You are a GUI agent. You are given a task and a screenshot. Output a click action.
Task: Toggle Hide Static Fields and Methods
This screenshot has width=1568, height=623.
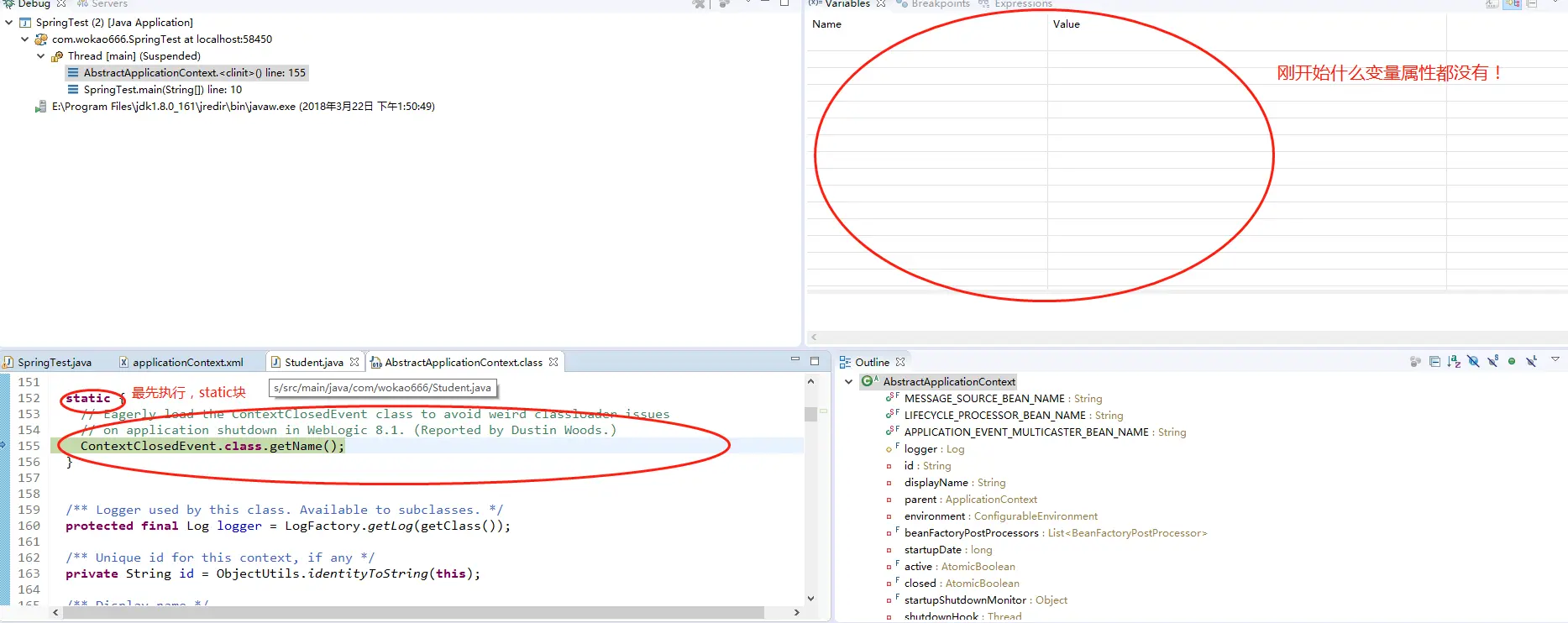1492,361
